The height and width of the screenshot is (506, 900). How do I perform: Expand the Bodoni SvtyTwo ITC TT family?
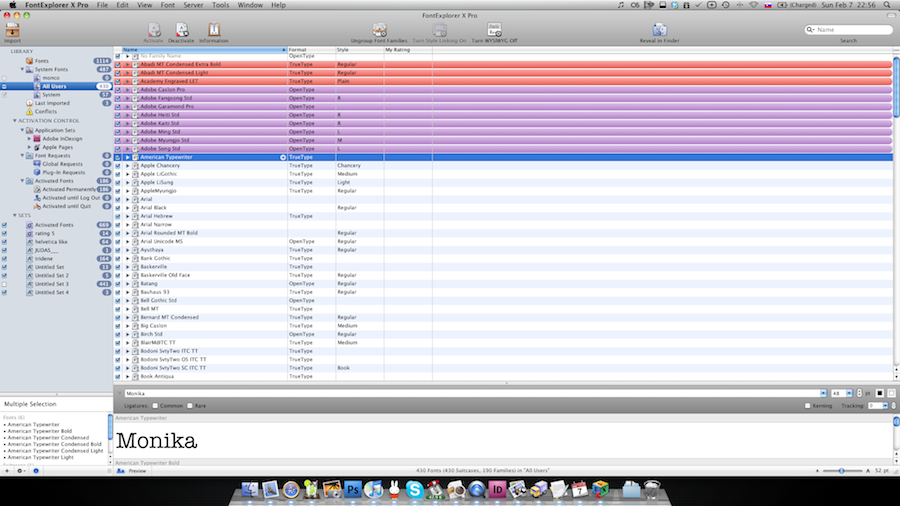click(127, 351)
